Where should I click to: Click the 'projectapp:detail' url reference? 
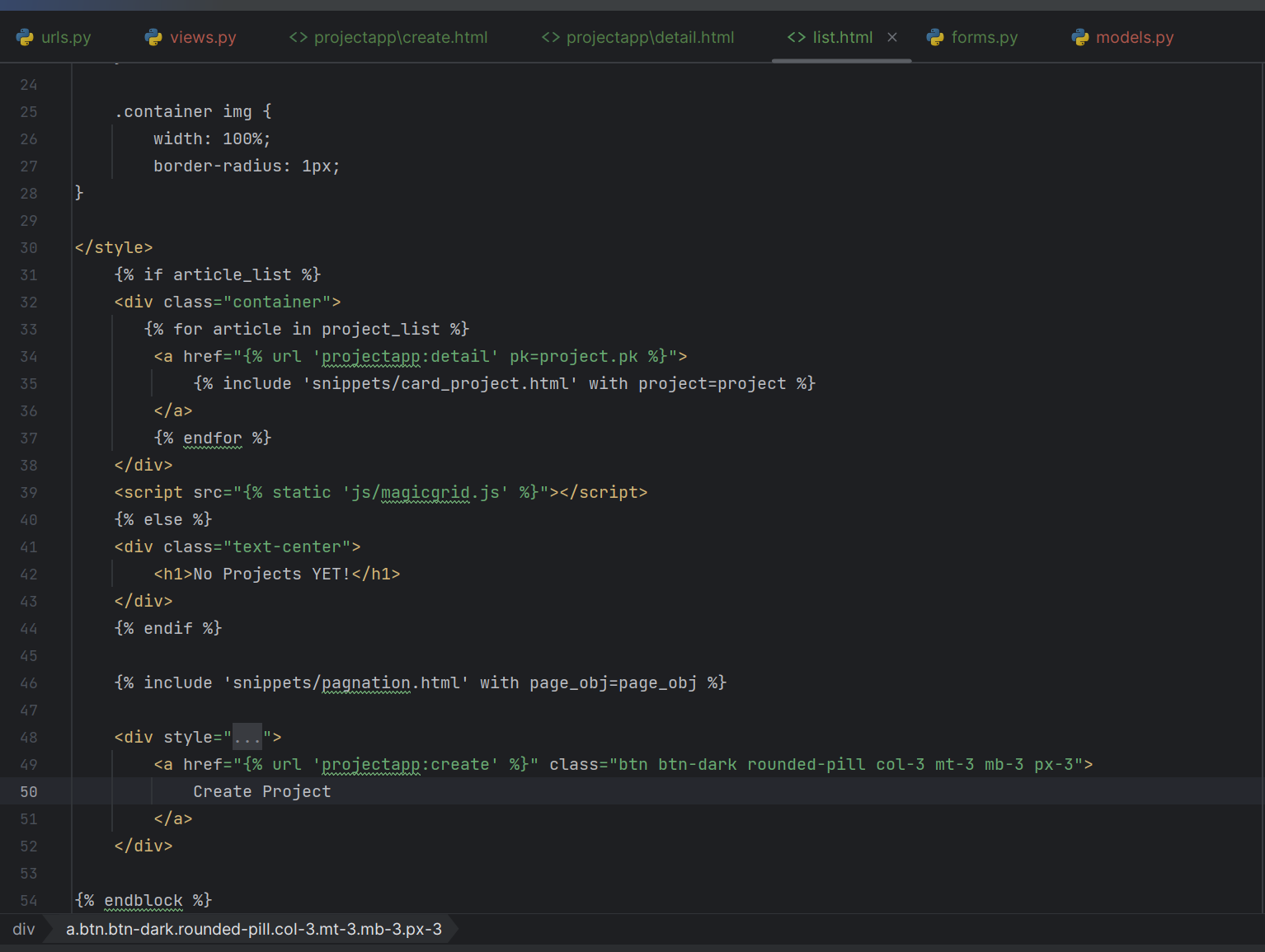tap(406, 357)
